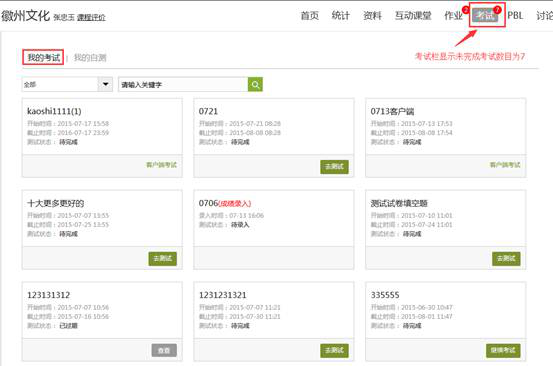Open the filter dropdown arrow
The image size is (553, 366).
point(105,85)
